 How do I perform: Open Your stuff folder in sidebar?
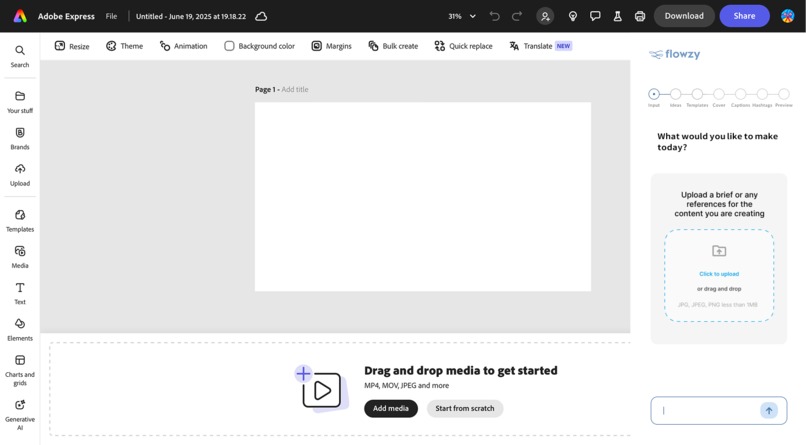pyautogui.click(x=20, y=102)
